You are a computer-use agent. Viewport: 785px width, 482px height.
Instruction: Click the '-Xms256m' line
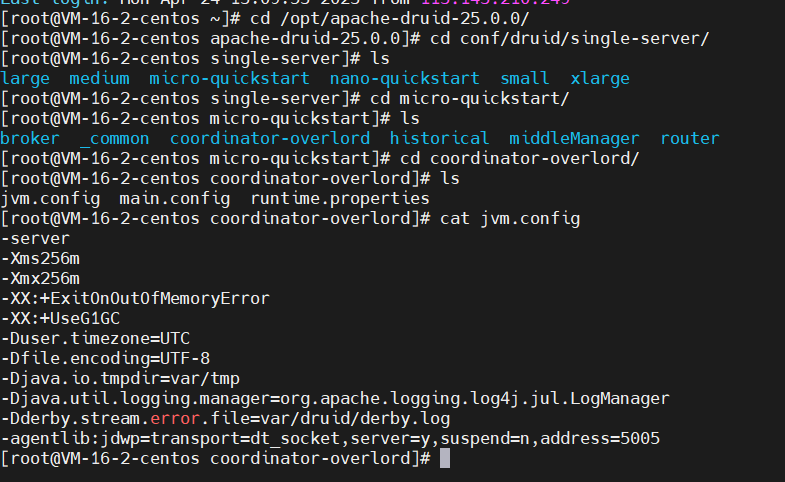point(40,258)
